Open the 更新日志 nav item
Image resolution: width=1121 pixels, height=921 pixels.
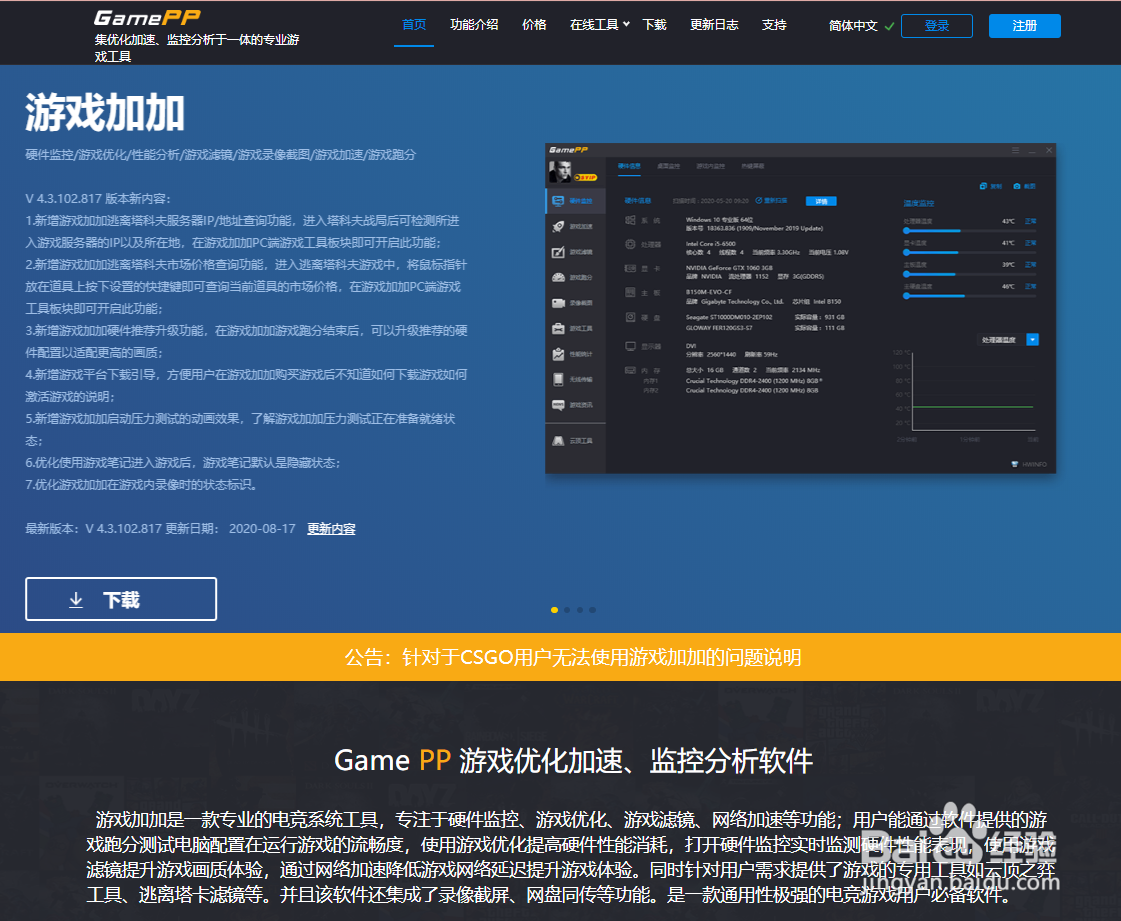pyautogui.click(x=714, y=25)
